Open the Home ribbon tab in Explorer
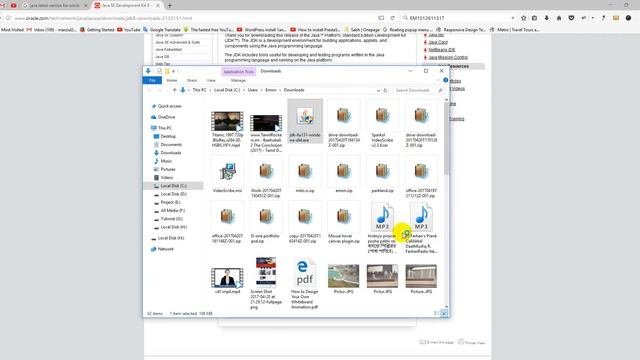Screen dimensions: 640x360 click(172, 80)
